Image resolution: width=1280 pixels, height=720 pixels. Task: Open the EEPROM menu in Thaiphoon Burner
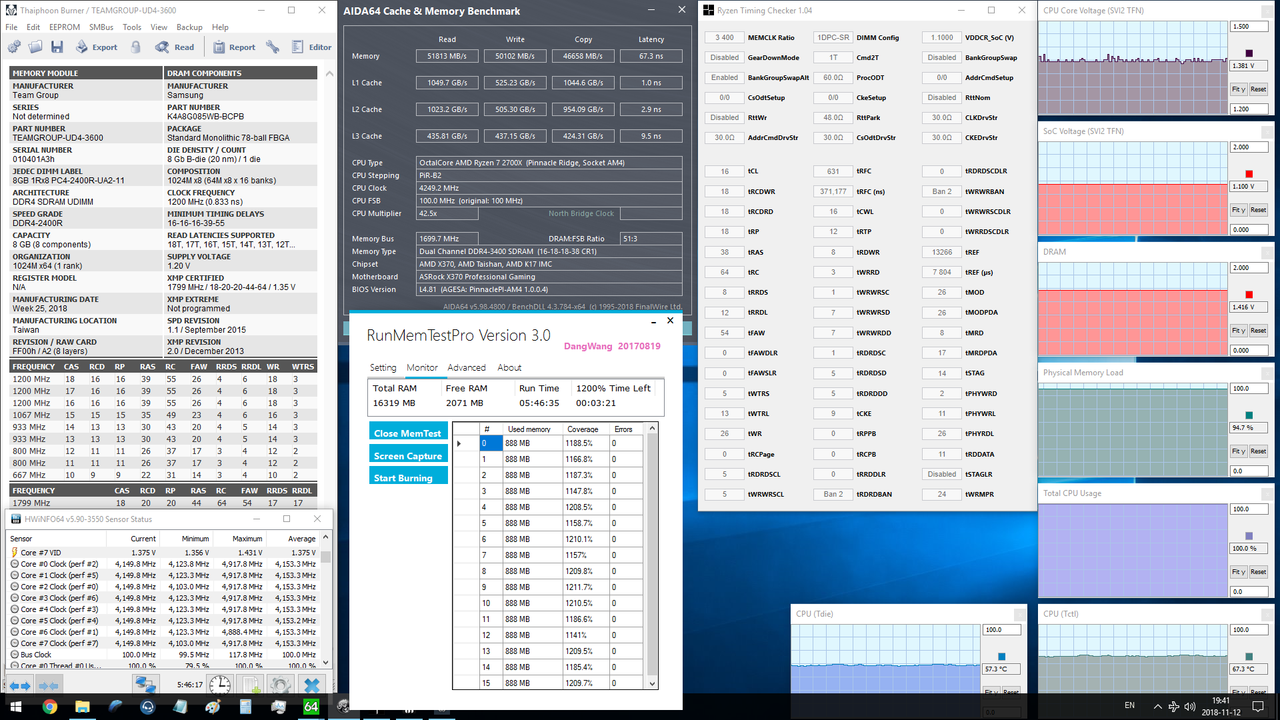(x=64, y=27)
